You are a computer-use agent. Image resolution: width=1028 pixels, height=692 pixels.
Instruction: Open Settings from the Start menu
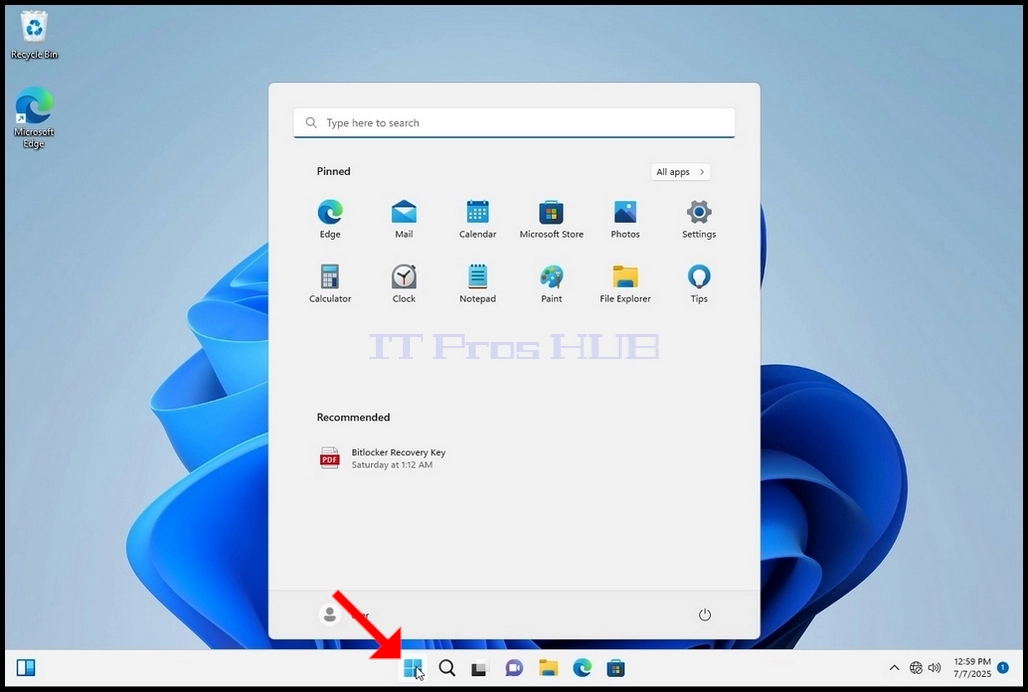[x=699, y=220]
